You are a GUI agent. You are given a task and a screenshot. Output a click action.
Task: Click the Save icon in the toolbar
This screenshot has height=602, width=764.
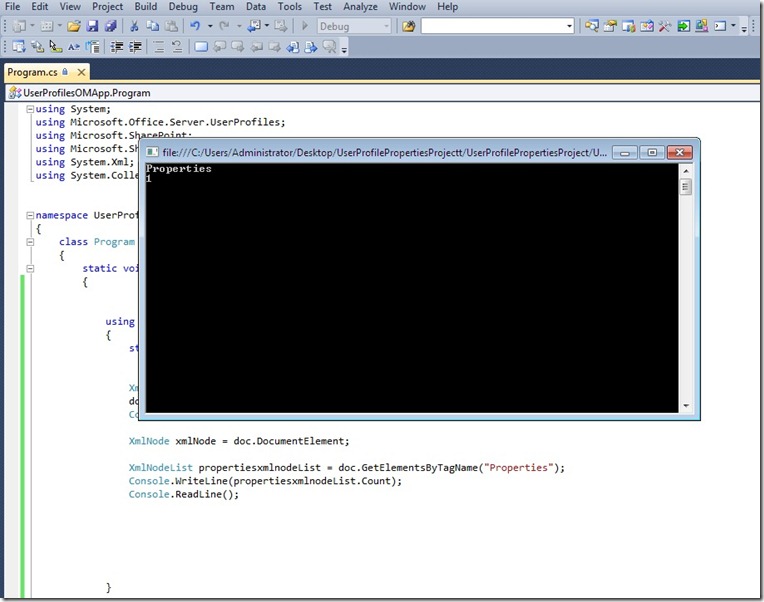pos(92,26)
